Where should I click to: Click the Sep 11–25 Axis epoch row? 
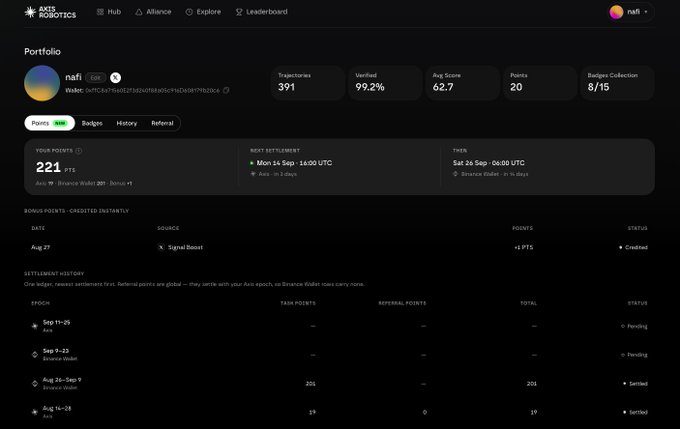340,326
